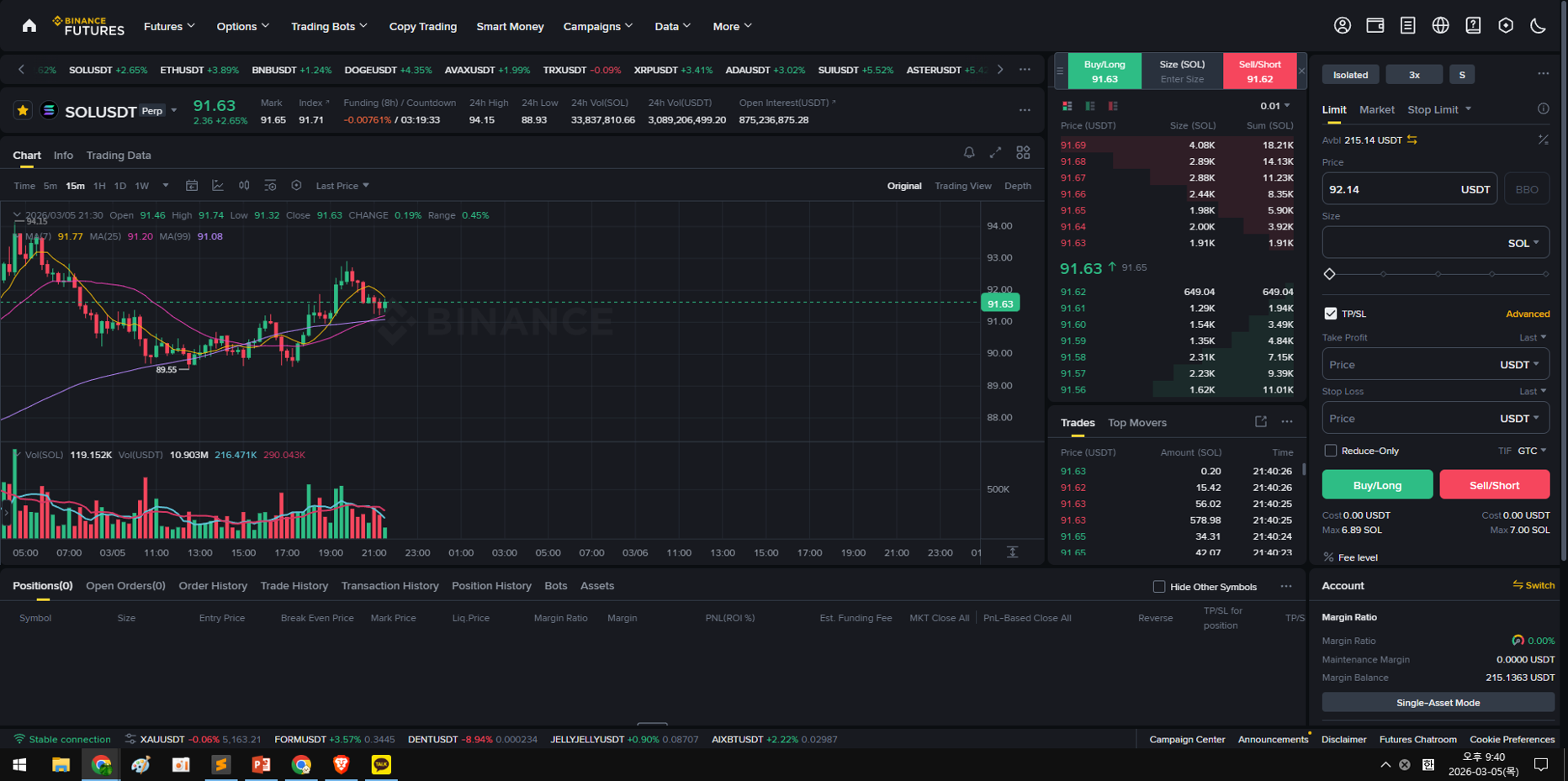Open the home icon in header
Image resolution: width=1568 pixels, height=781 pixels.
coord(29,26)
